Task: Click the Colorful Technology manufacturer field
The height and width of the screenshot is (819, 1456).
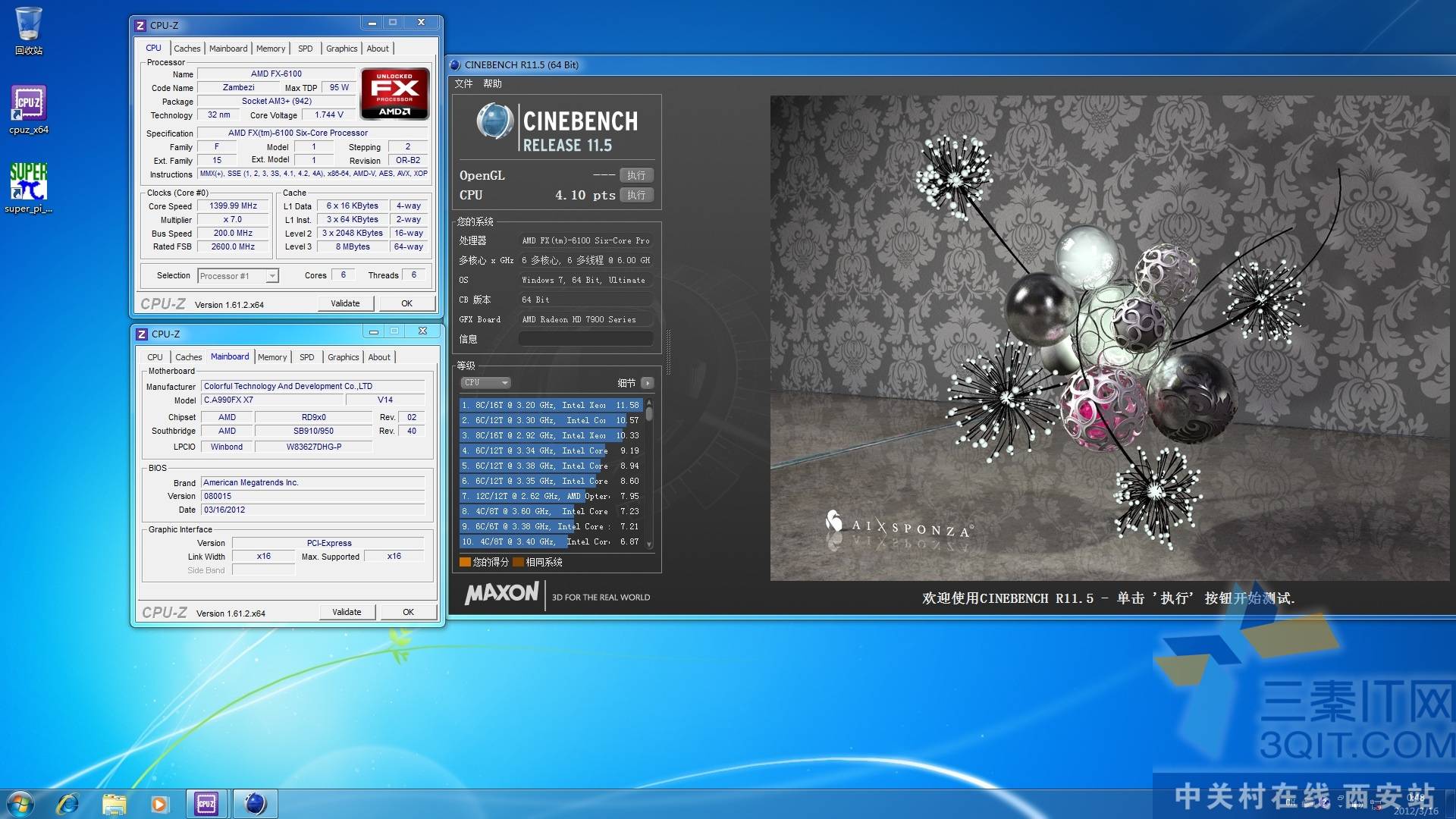Action: pos(313,387)
